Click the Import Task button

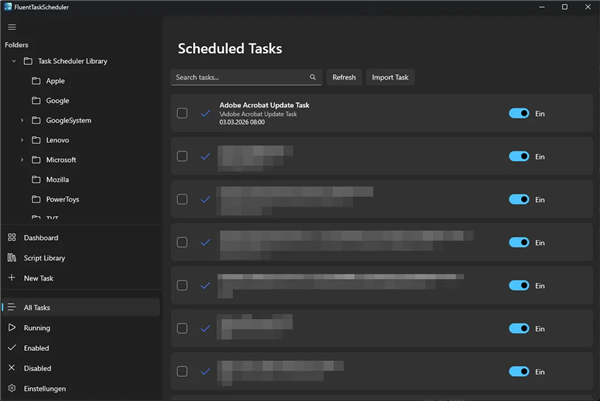coord(390,77)
